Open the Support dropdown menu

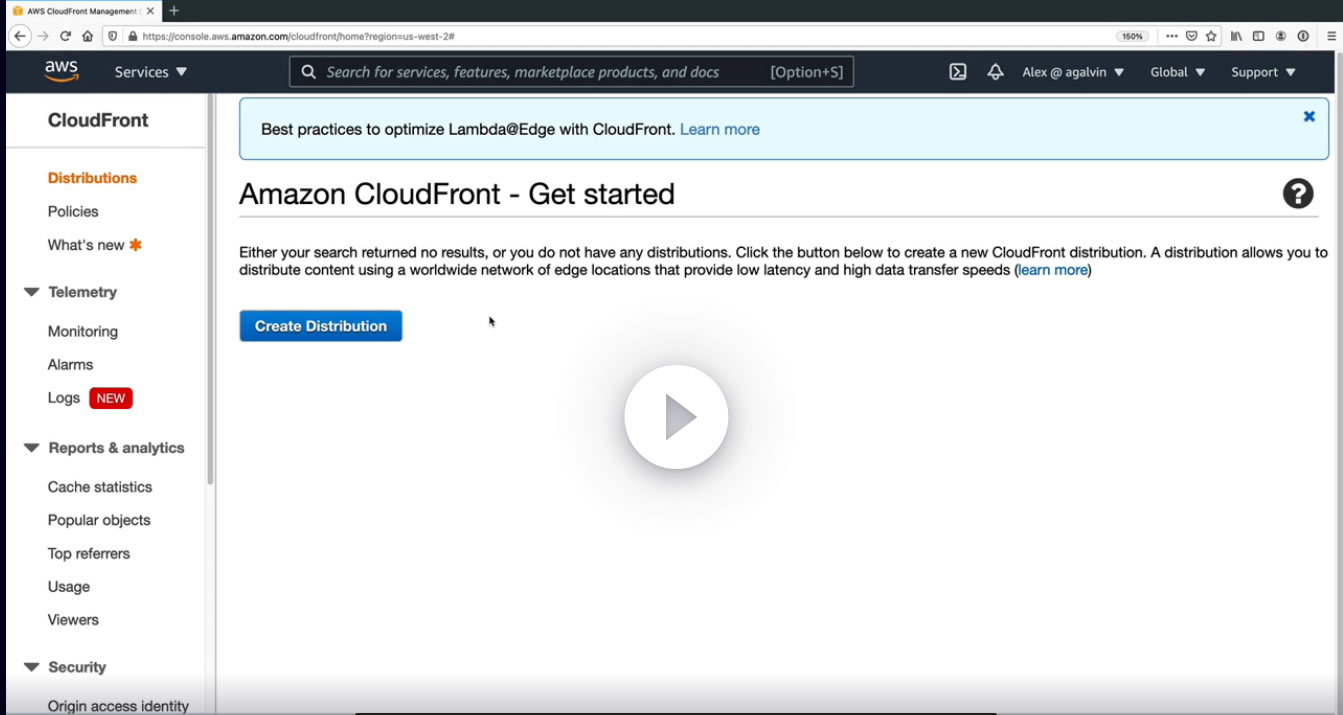click(x=1263, y=72)
